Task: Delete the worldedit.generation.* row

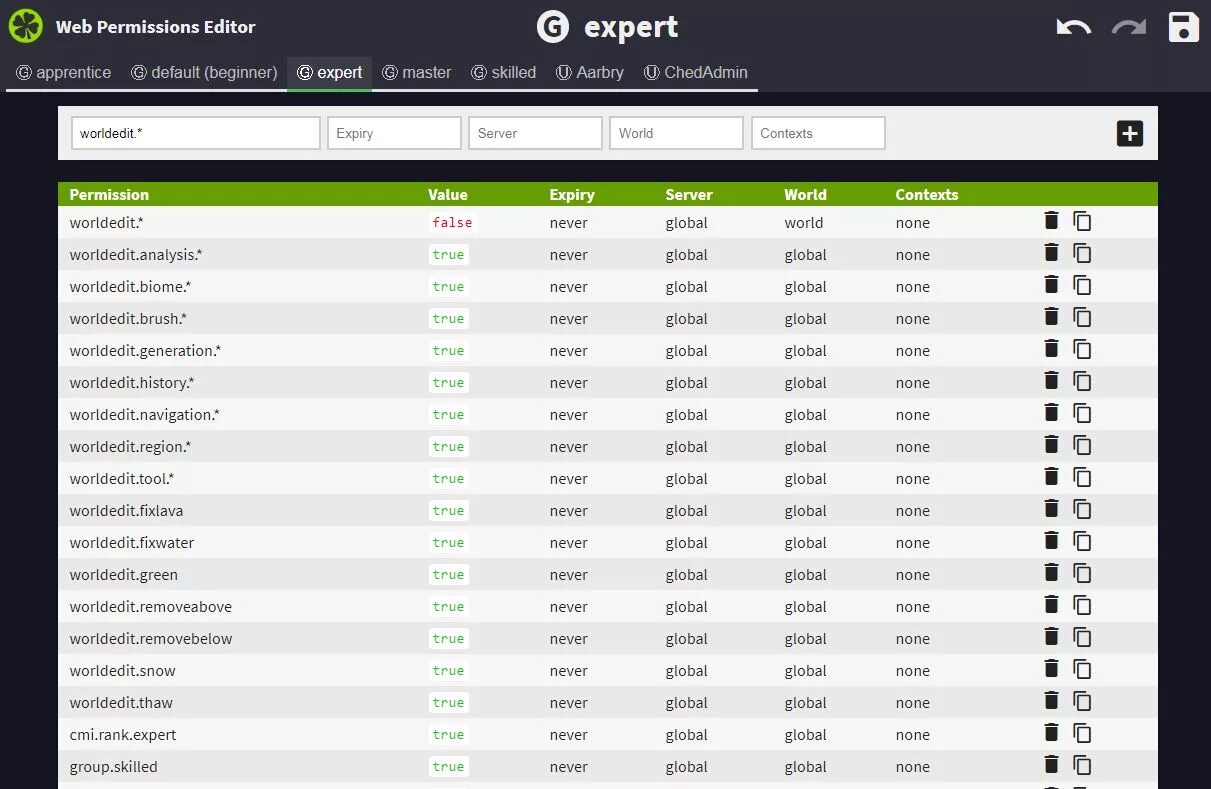Action: pyautogui.click(x=1051, y=349)
